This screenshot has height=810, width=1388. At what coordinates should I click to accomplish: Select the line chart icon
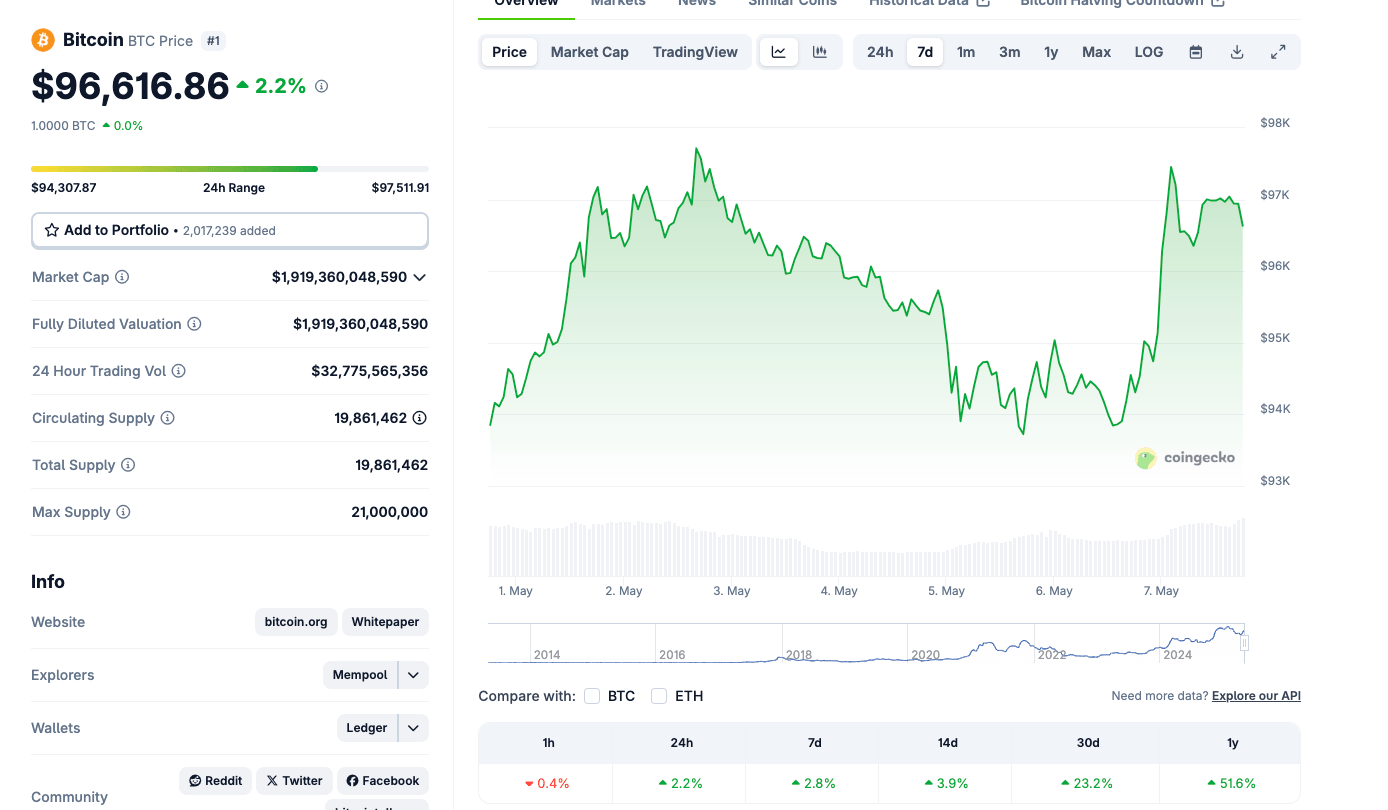[778, 51]
